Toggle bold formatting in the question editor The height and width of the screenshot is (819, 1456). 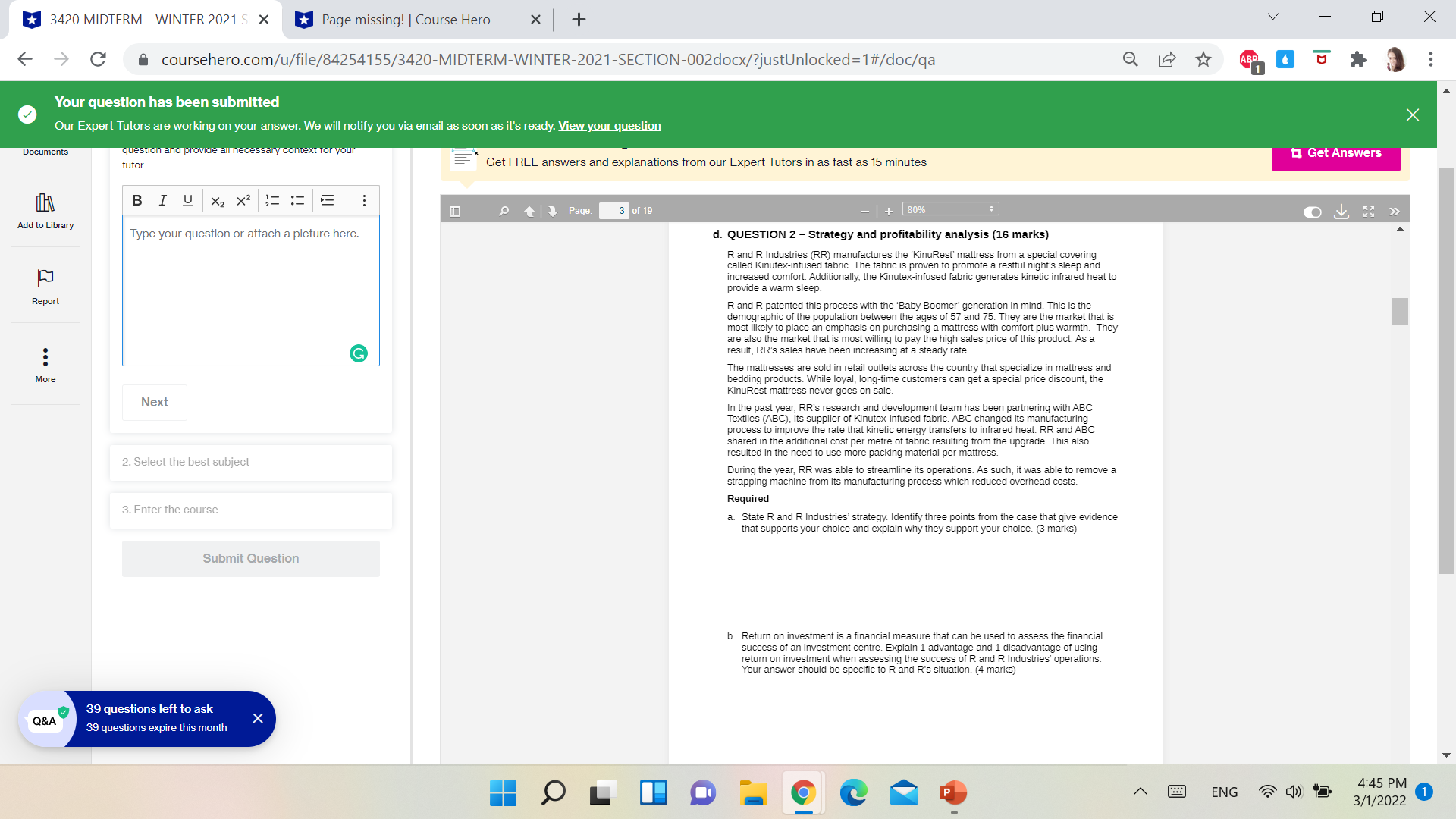[136, 200]
